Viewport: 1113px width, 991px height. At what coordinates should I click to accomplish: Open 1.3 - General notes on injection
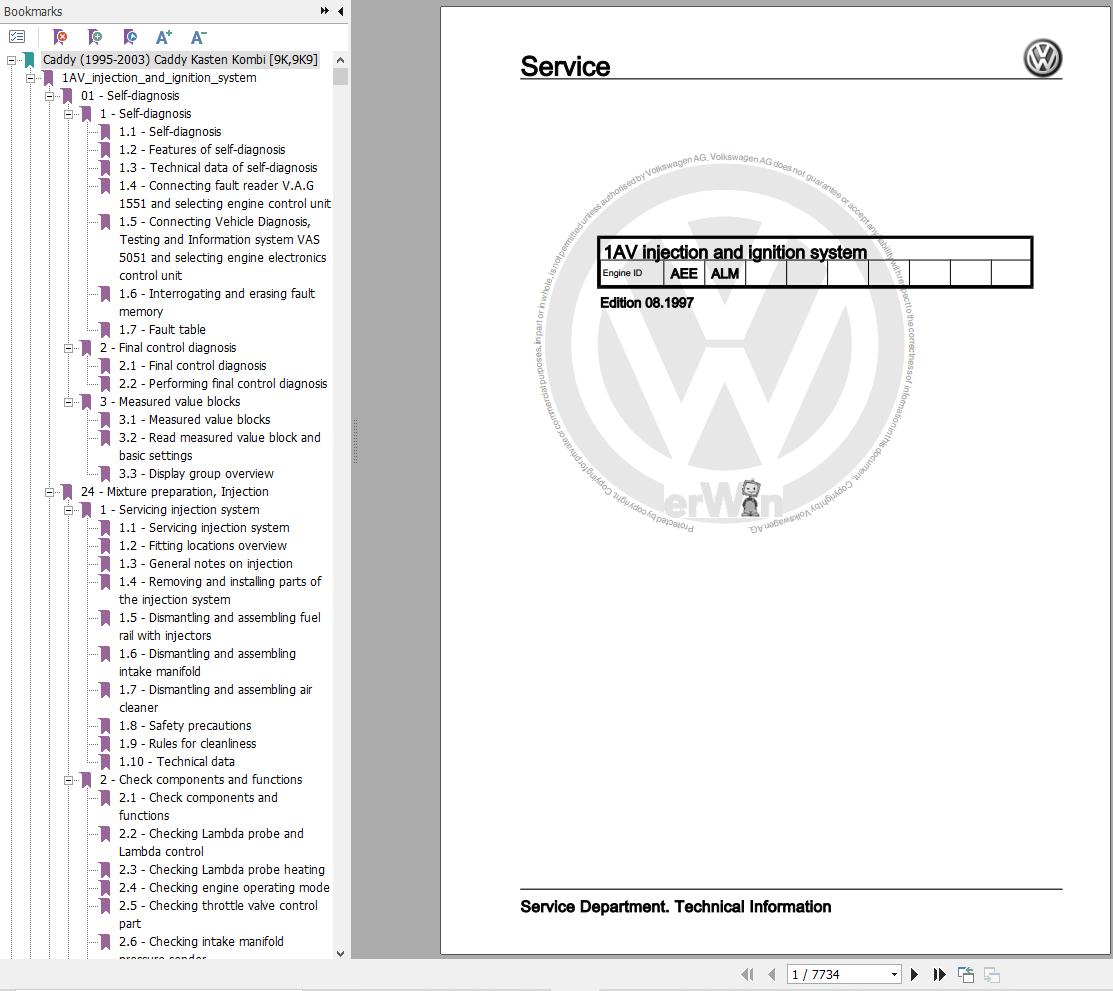click(205, 564)
